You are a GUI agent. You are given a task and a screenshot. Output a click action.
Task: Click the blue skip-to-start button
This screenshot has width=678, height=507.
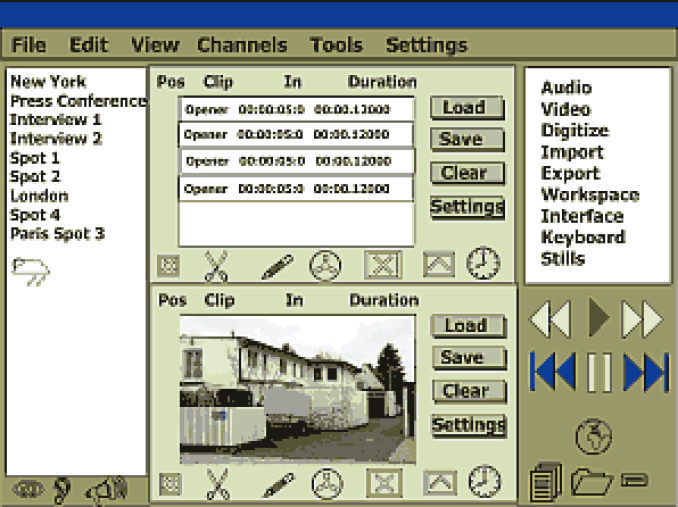click(554, 372)
